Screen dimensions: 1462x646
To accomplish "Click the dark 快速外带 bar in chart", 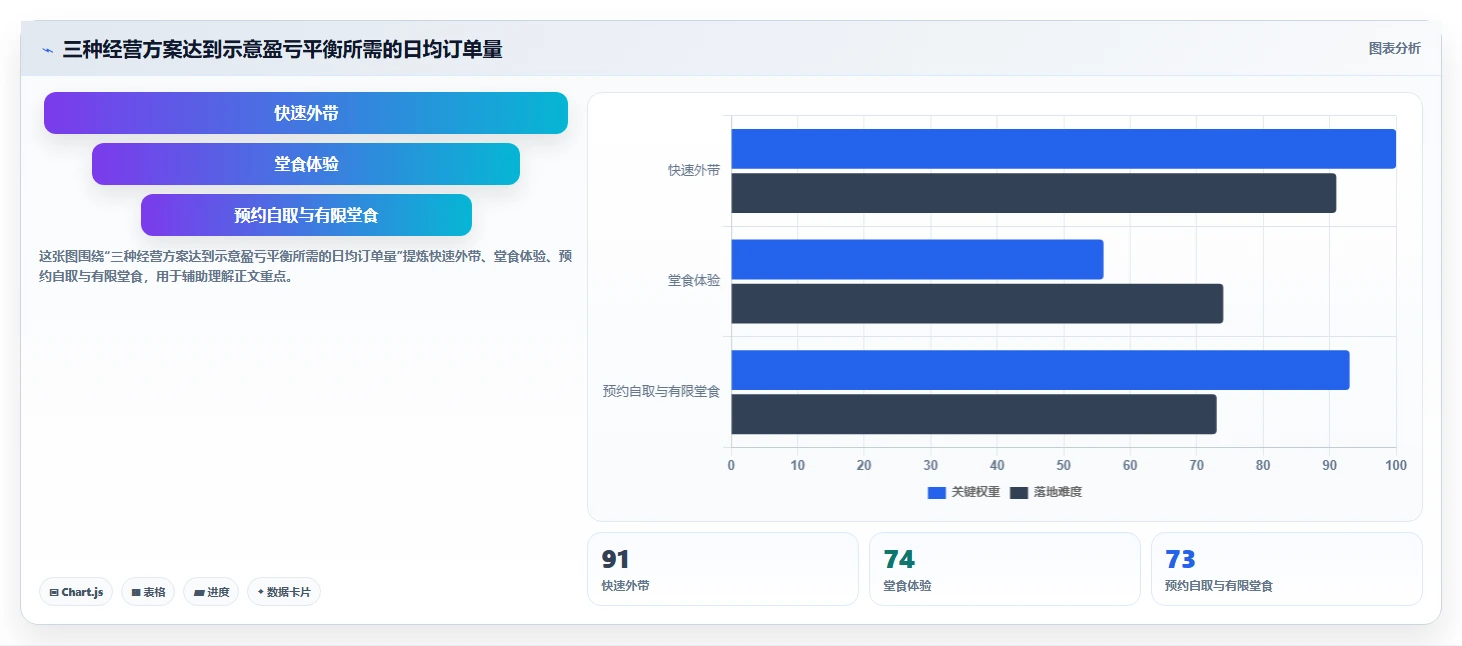I will tap(1033, 193).
